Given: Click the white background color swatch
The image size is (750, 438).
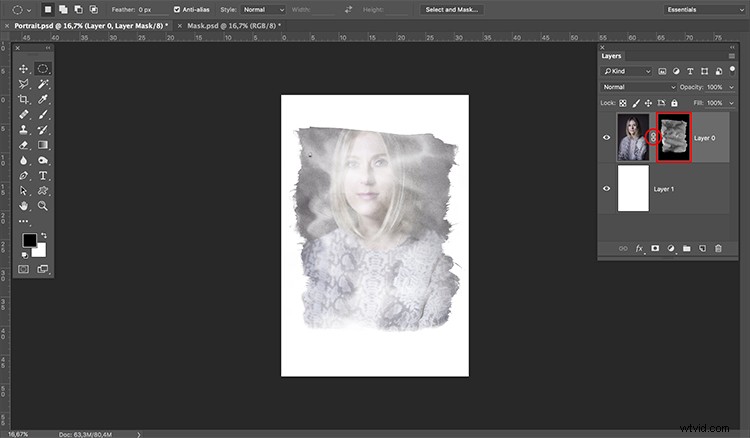Looking at the screenshot, I should click(41, 251).
